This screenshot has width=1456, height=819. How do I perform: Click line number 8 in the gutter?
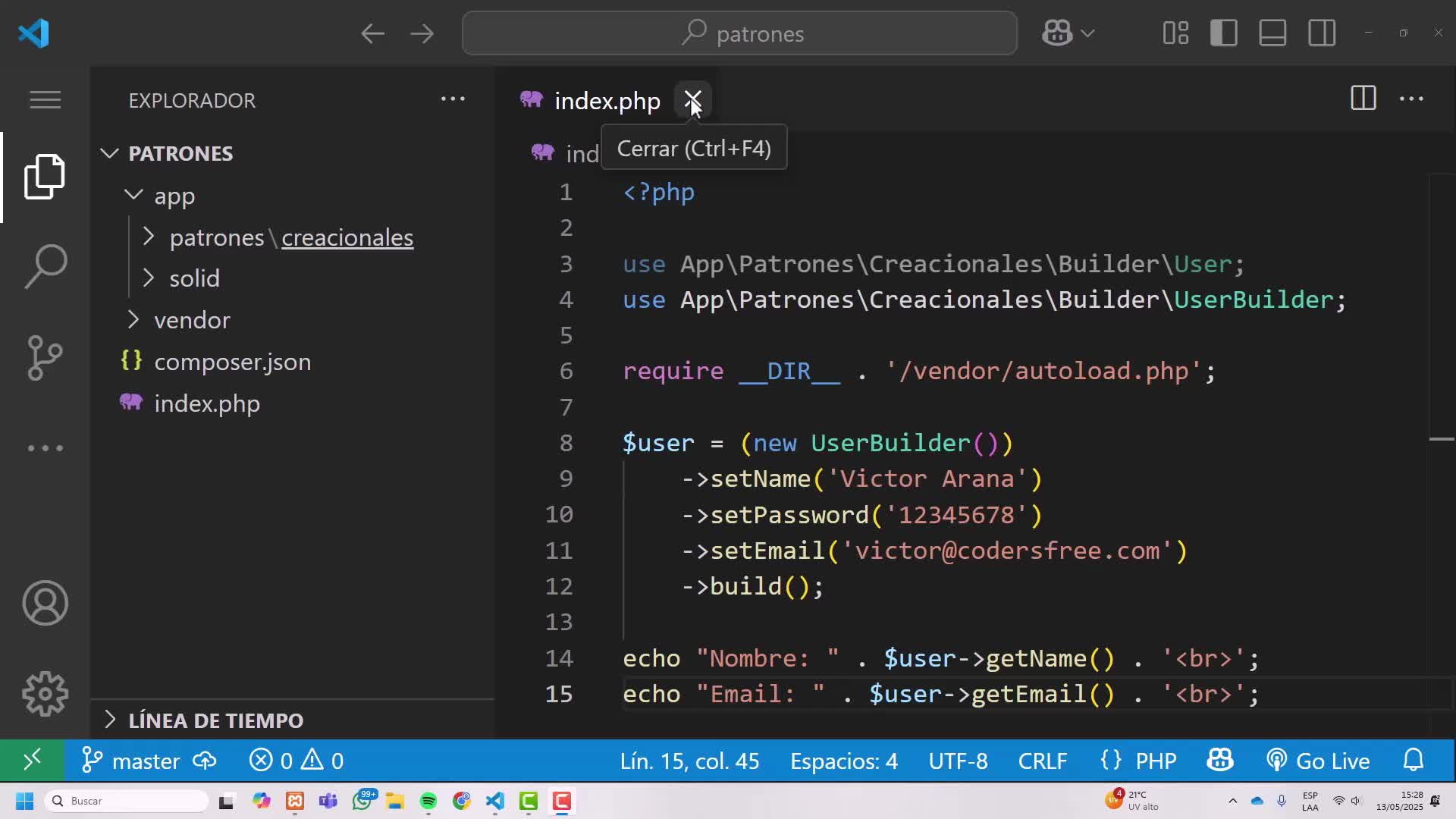[x=566, y=443]
